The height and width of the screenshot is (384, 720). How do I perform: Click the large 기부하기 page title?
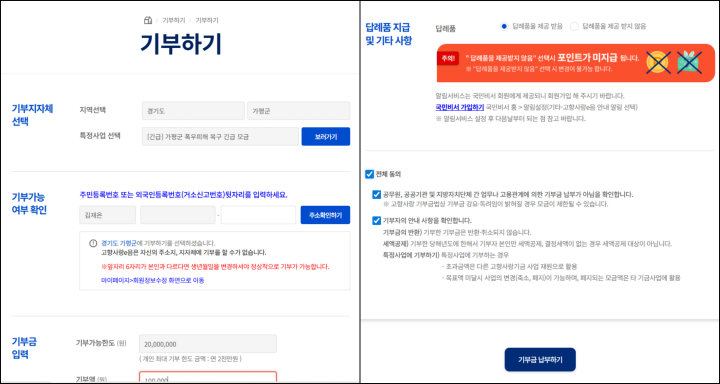click(181, 45)
